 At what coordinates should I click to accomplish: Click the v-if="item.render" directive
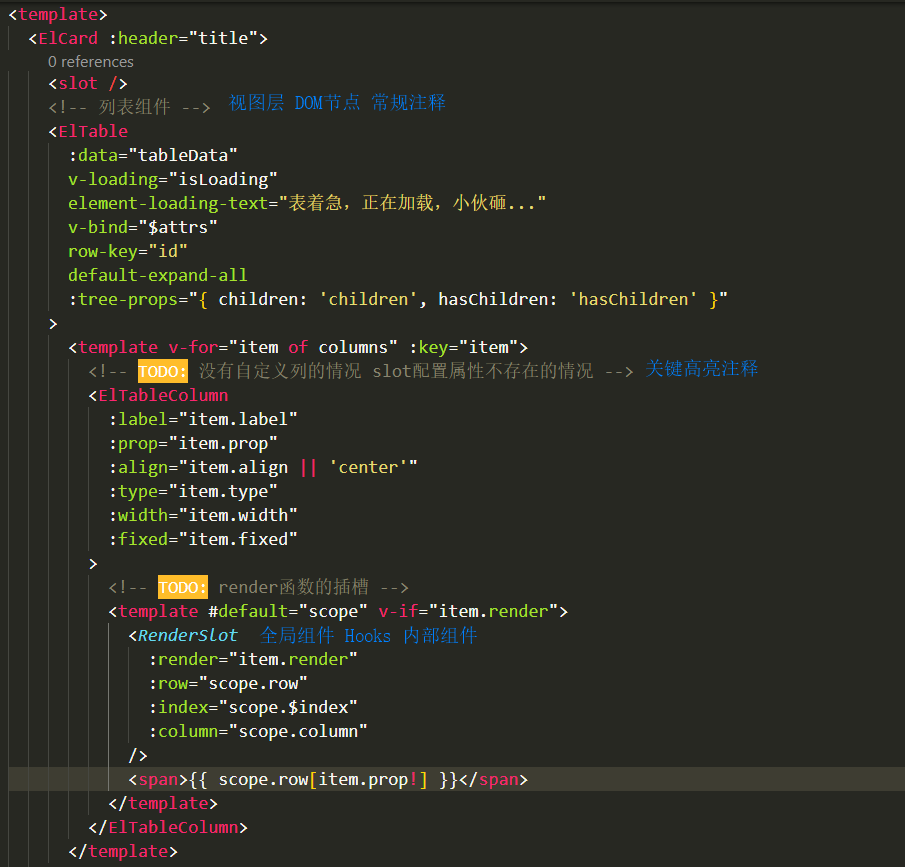tap(468, 611)
